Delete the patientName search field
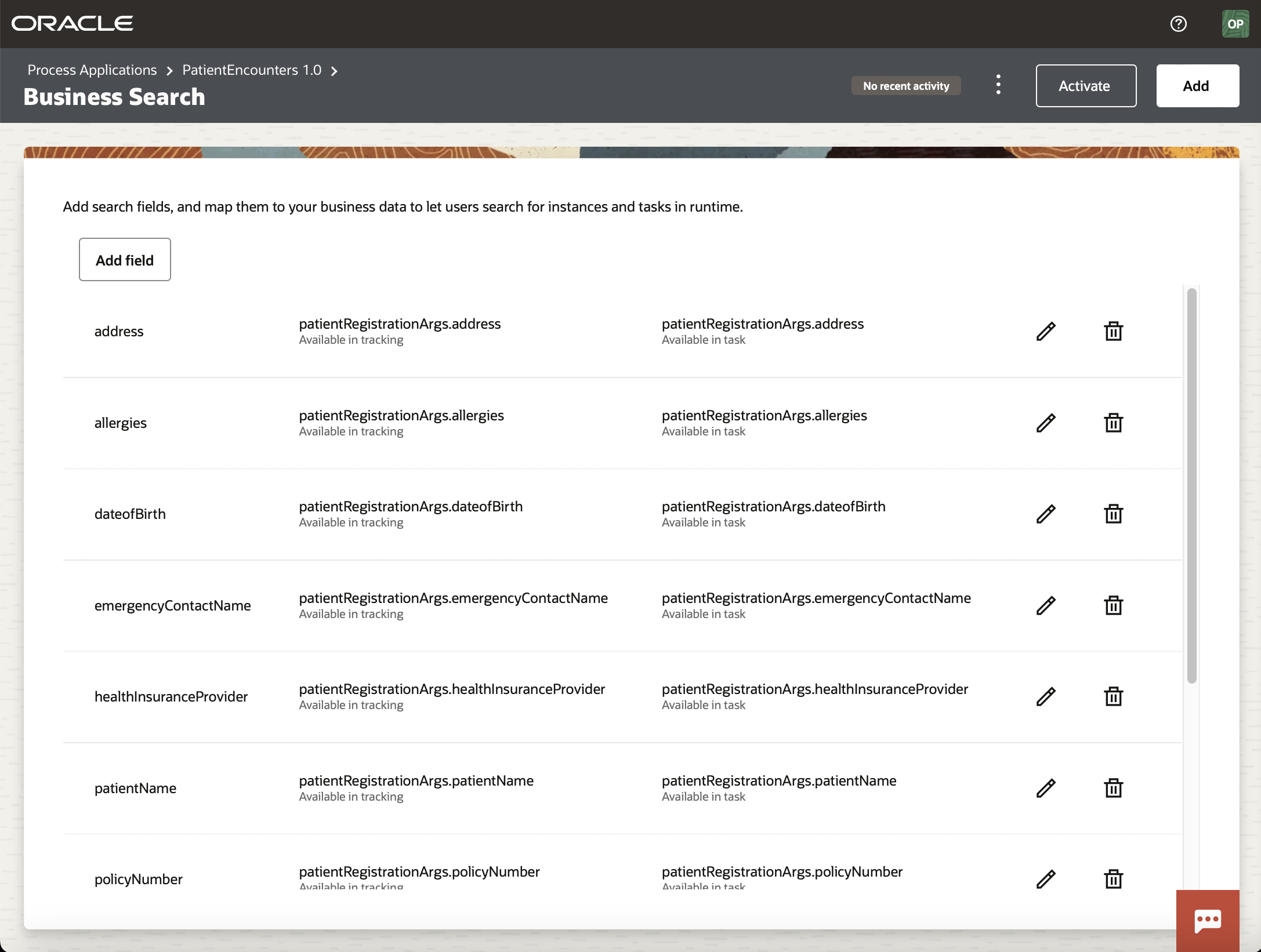Image resolution: width=1261 pixels, height=952 pixels. (1114, 787)
